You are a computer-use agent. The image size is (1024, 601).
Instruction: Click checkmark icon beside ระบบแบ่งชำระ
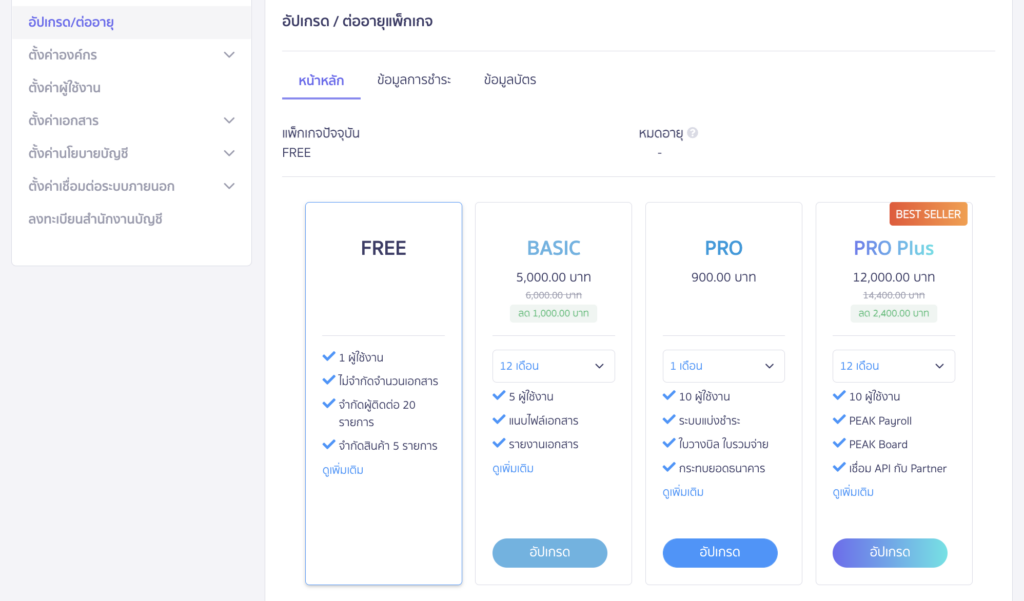coord(669,420)
